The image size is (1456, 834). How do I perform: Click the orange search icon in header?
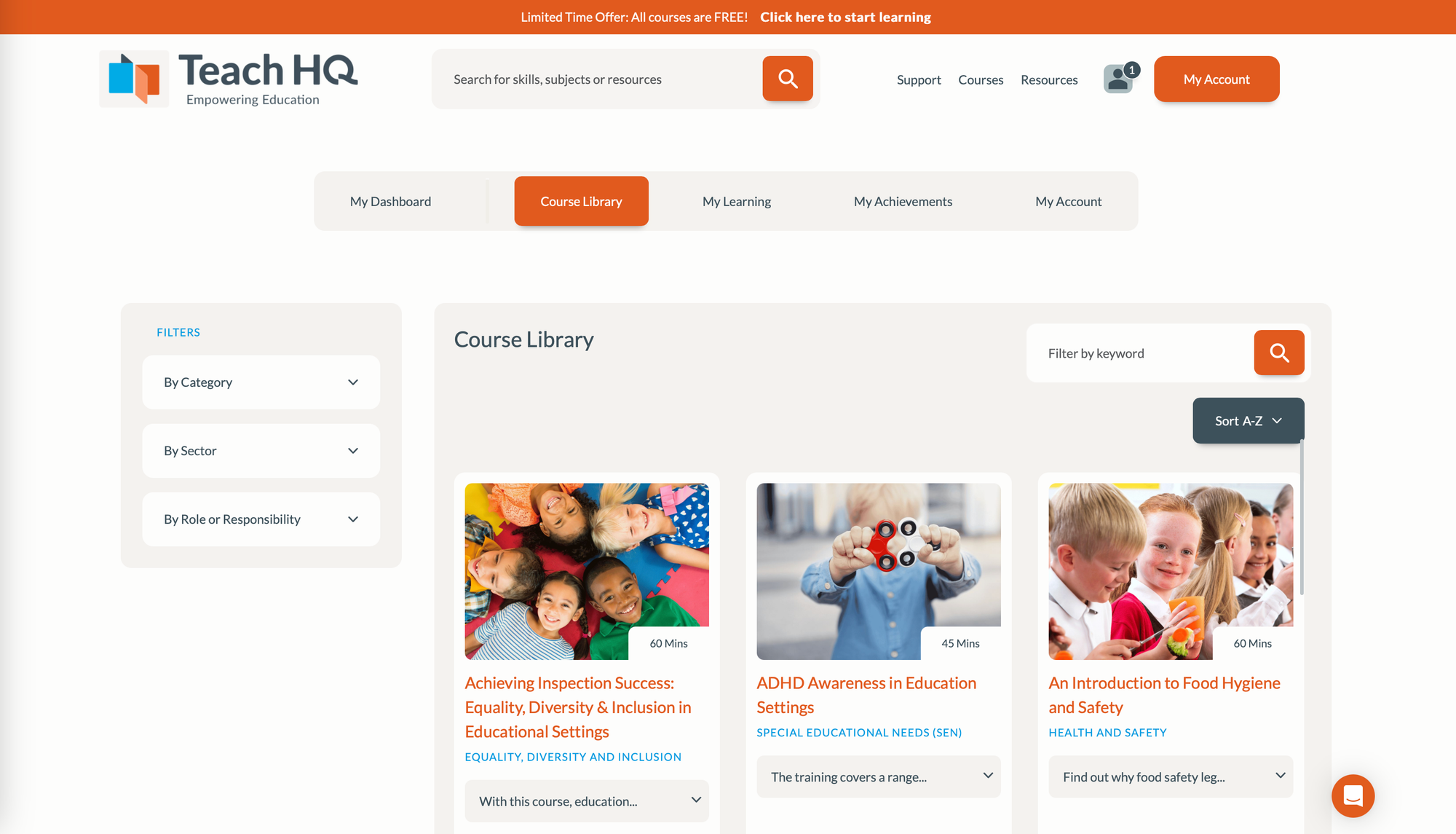pyautogui.click(x=787, y=79)
